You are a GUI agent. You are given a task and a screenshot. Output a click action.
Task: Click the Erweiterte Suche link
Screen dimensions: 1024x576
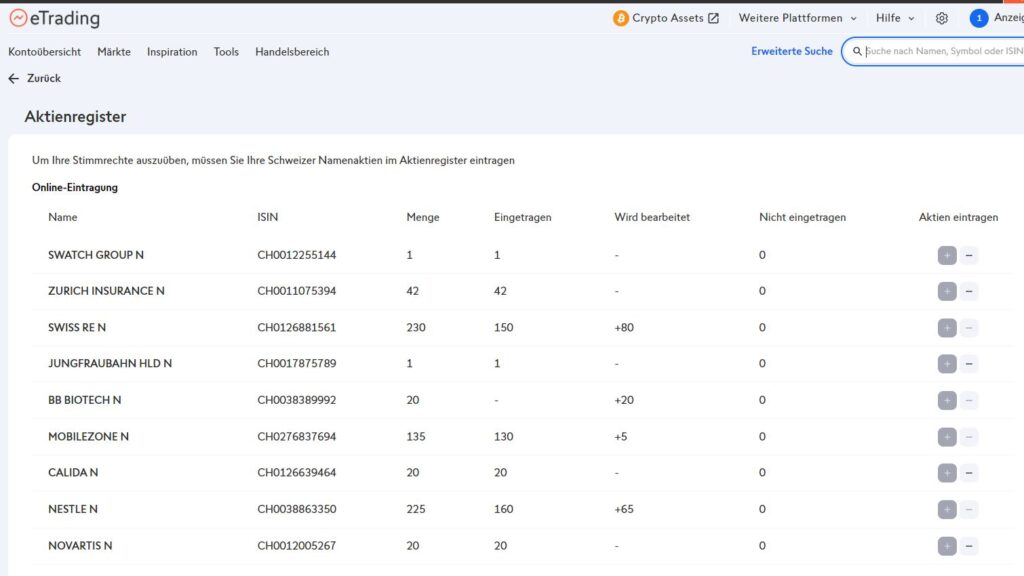[x=792, y=51]
